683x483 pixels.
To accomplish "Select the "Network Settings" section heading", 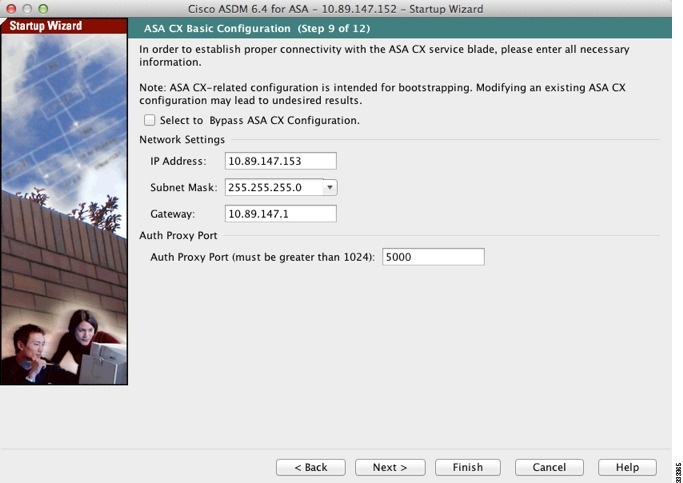I will tap(182, 139).
